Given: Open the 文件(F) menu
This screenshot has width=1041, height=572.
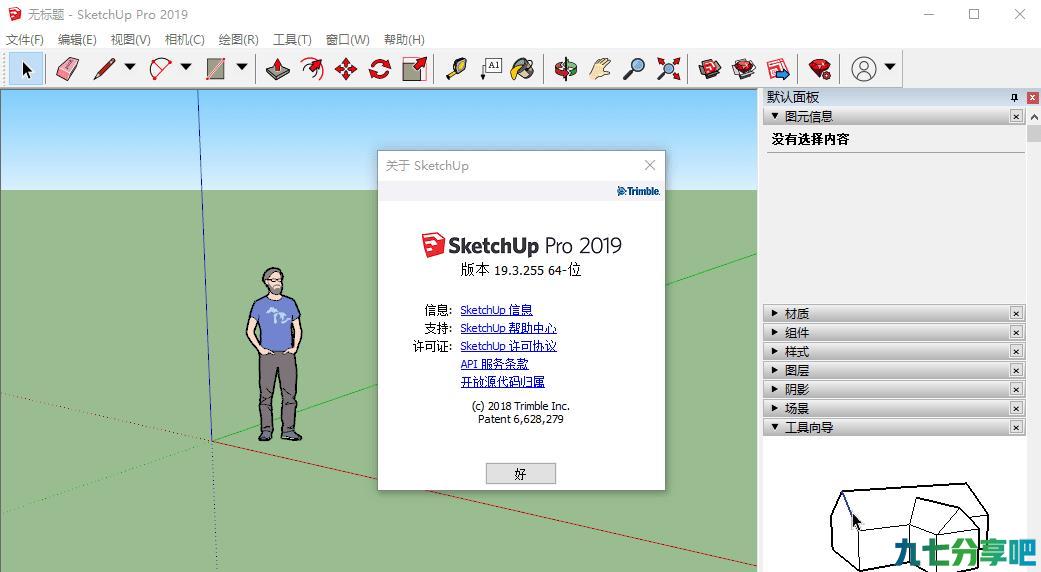Looking at the screenshot, I should click(25, 40).
